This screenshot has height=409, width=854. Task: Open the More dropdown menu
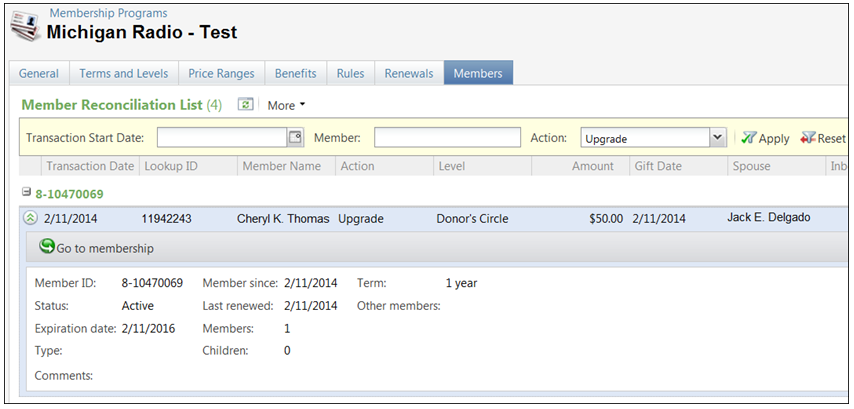click(x=286, y=106)
